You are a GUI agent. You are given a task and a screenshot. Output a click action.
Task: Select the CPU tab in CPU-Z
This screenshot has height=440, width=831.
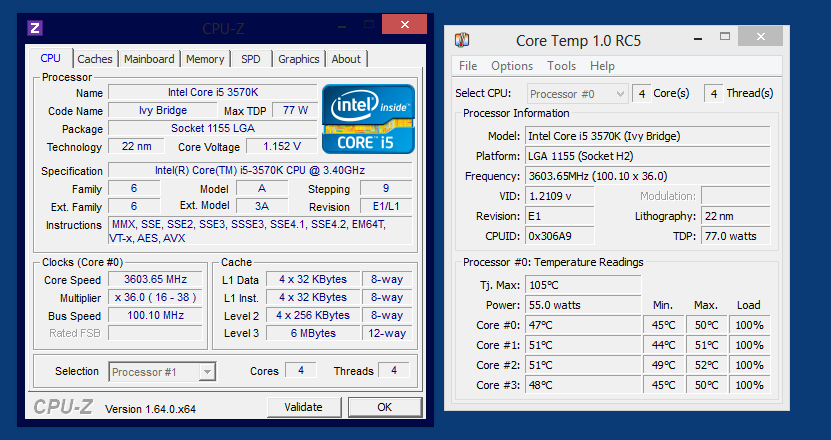click(x=50, y=58)
